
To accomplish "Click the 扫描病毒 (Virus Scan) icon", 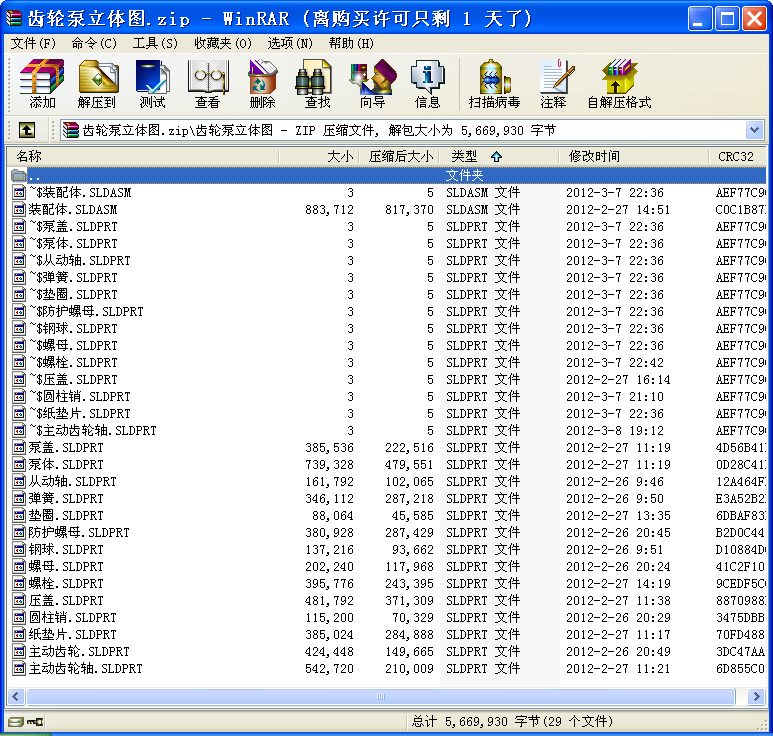I will [x=494, y=83].
